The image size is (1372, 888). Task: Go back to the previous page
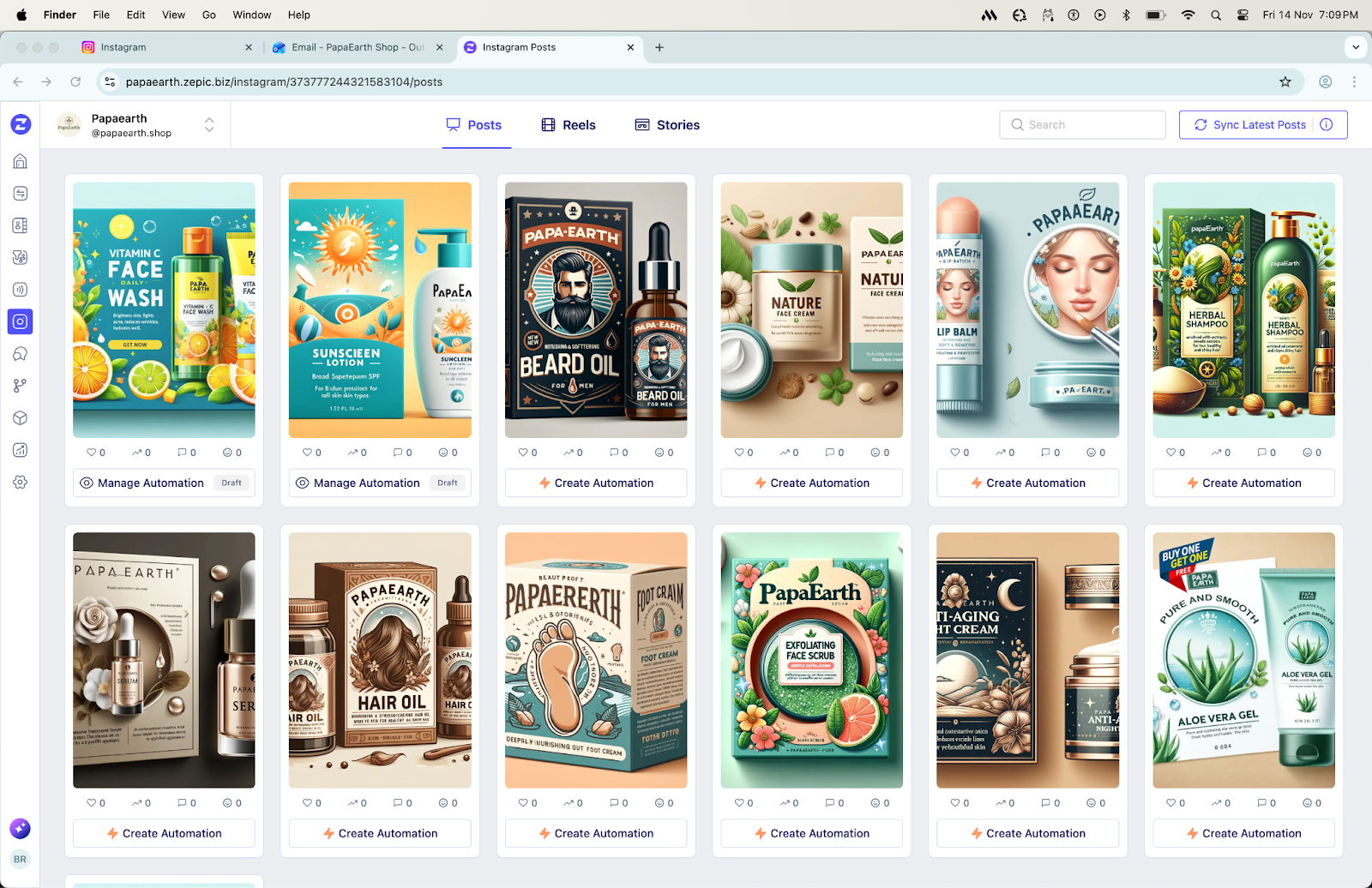tap(18, 82)
